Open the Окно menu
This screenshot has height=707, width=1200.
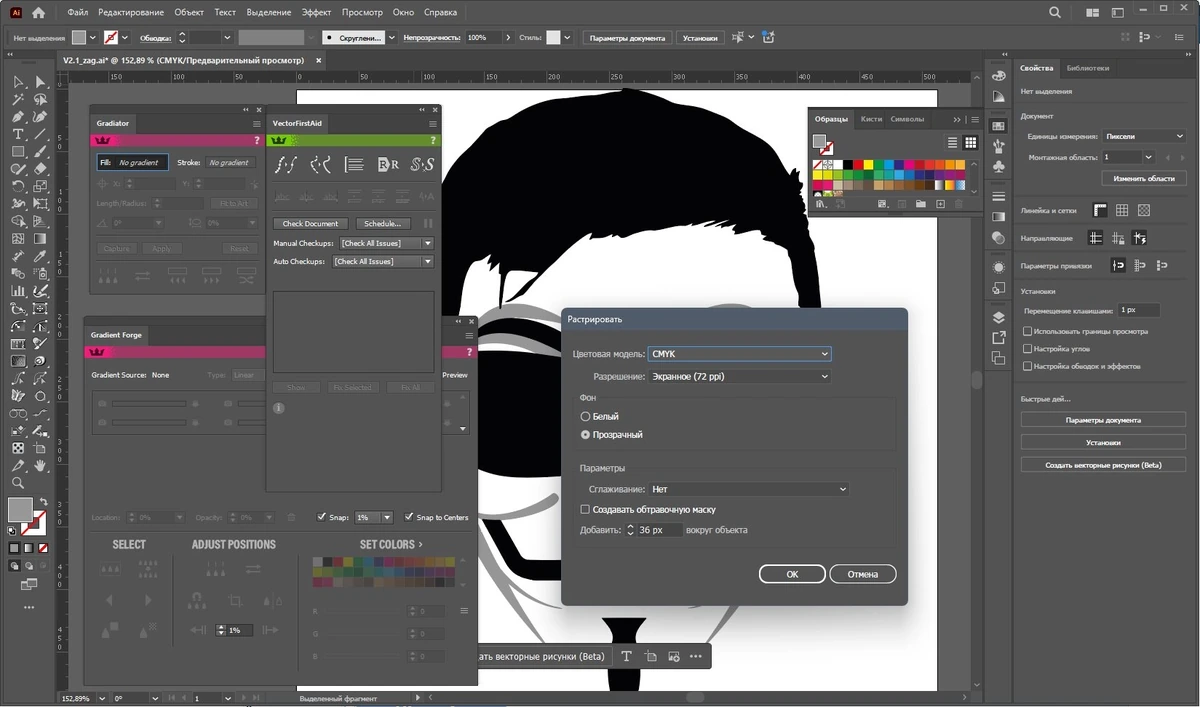403,13
